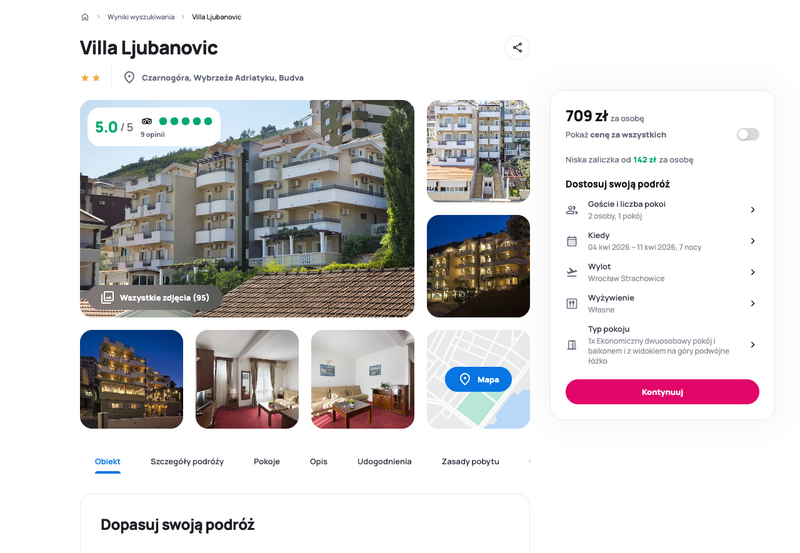The height and width of the screenshot is (553, 800).
Task: Click the home icon in breadcrumb
Action: coord(85,17)
